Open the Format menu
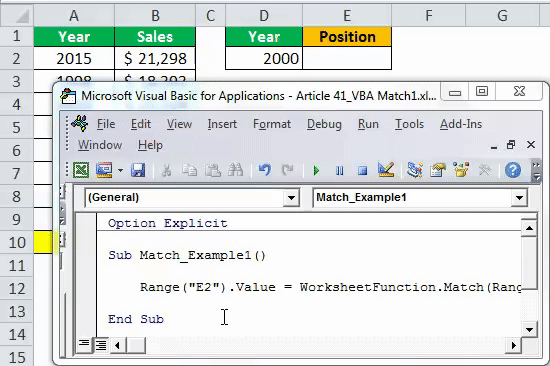This screenshot has height=366, width=550. pyautogui.click(x=272, y=124)
